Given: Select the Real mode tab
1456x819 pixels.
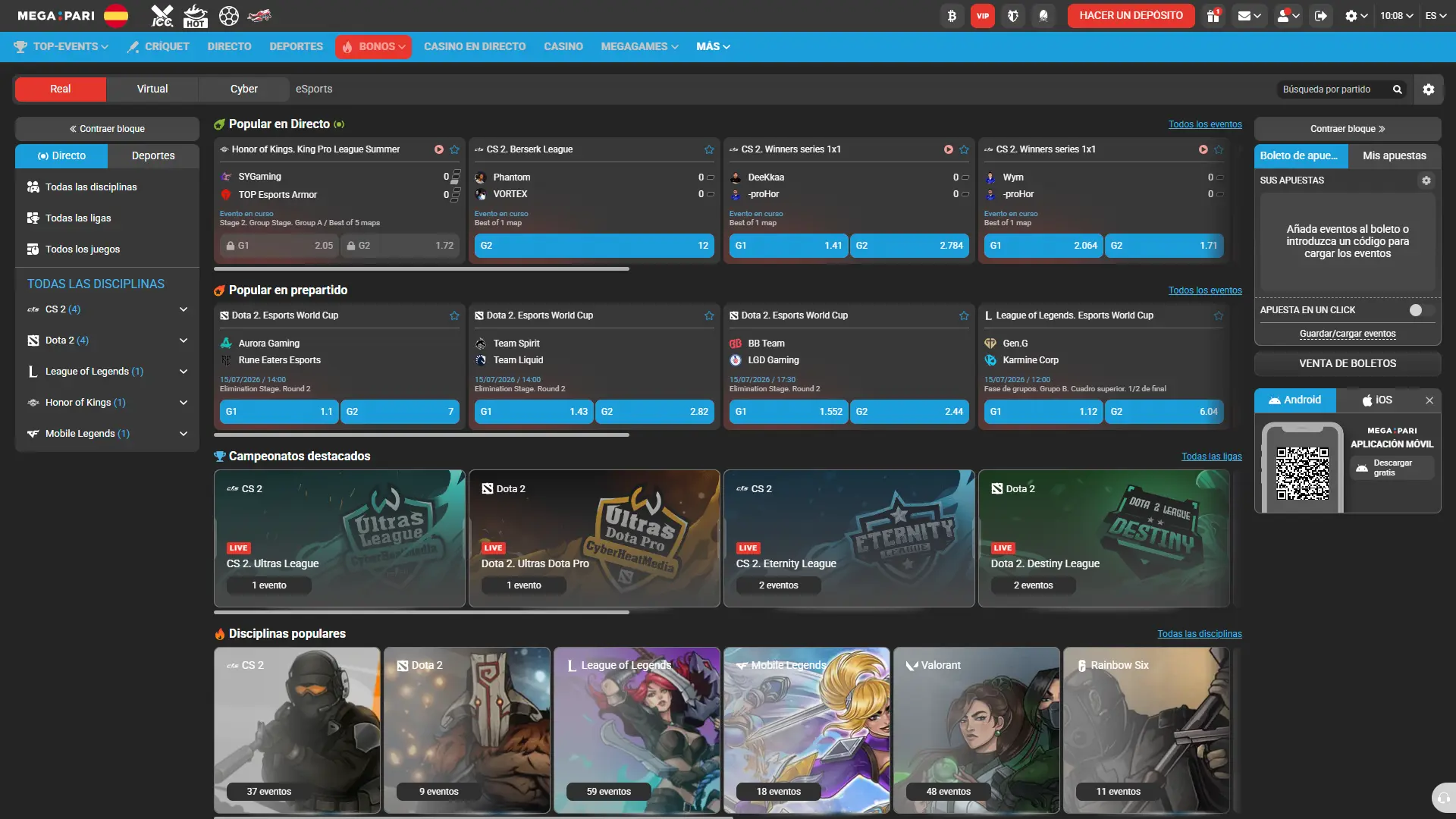Looking at the screenshot, I should [x=61, y=89].
